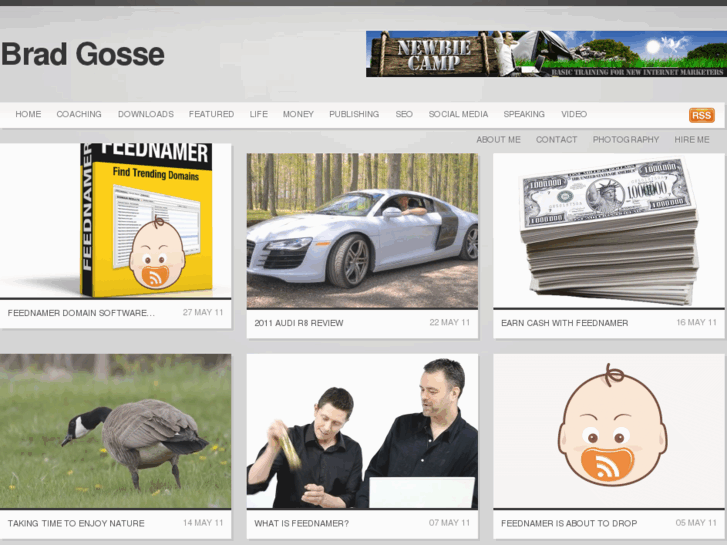
Task: Open the 2011 Audi R8 Review post
Action: pos(299,323)
